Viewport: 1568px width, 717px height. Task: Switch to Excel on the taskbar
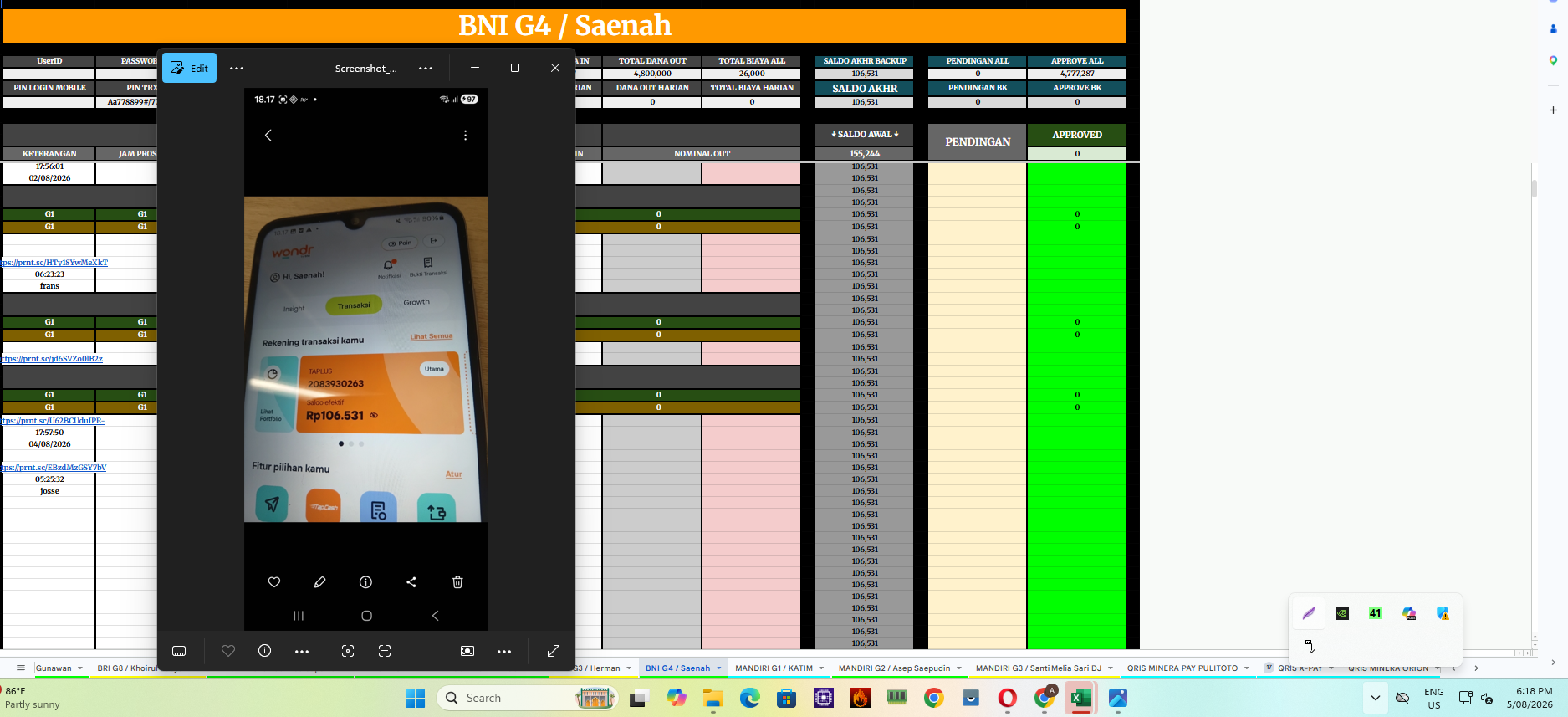tap(1081, 698)
